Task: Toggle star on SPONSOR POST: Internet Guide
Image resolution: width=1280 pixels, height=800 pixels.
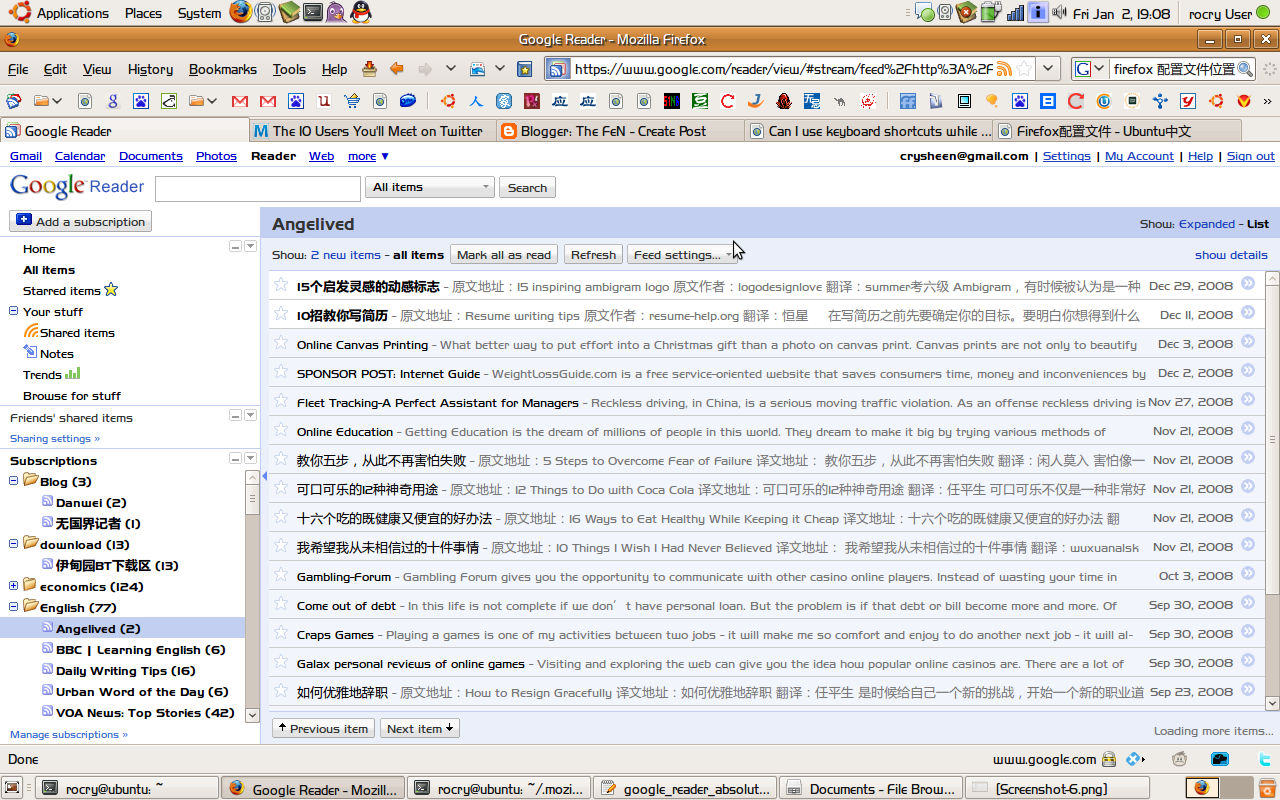Action: click(x=281, y=372)
